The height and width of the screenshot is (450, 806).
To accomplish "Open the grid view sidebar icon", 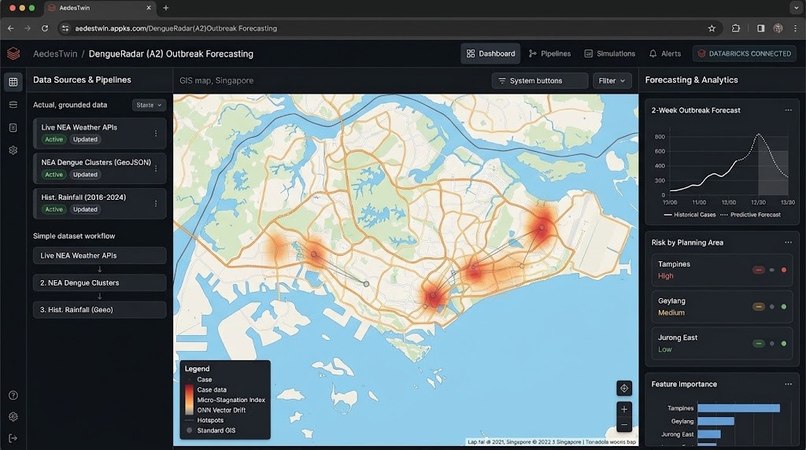I will [13, 82].
